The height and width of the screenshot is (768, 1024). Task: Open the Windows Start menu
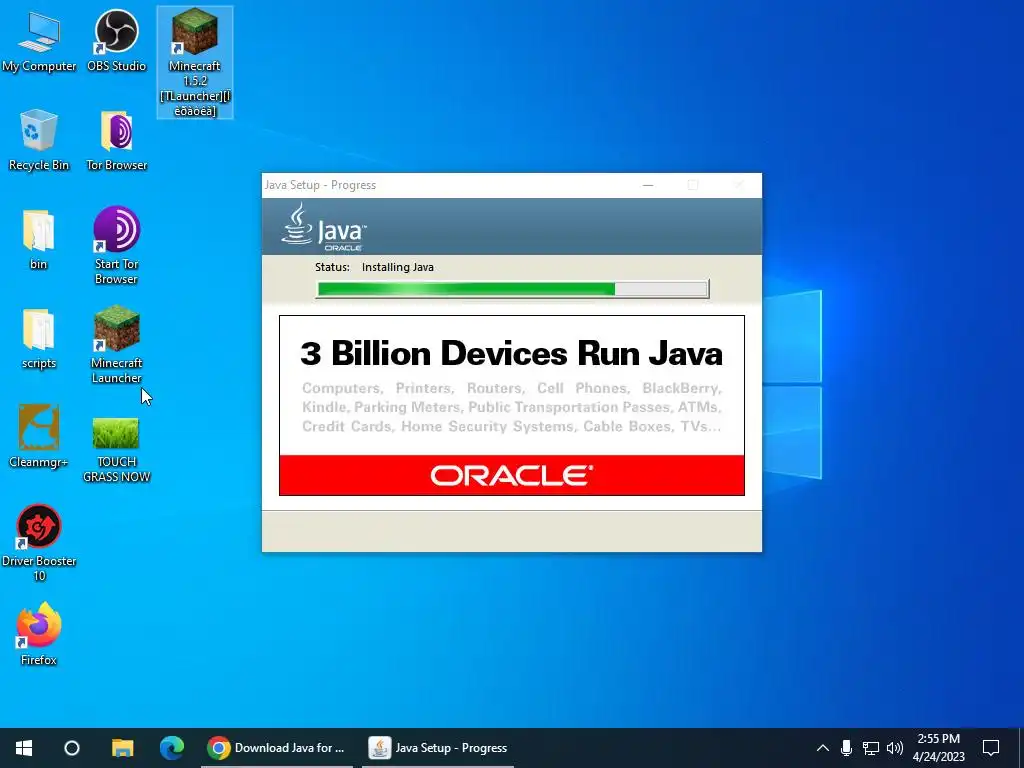click(24, 748)
